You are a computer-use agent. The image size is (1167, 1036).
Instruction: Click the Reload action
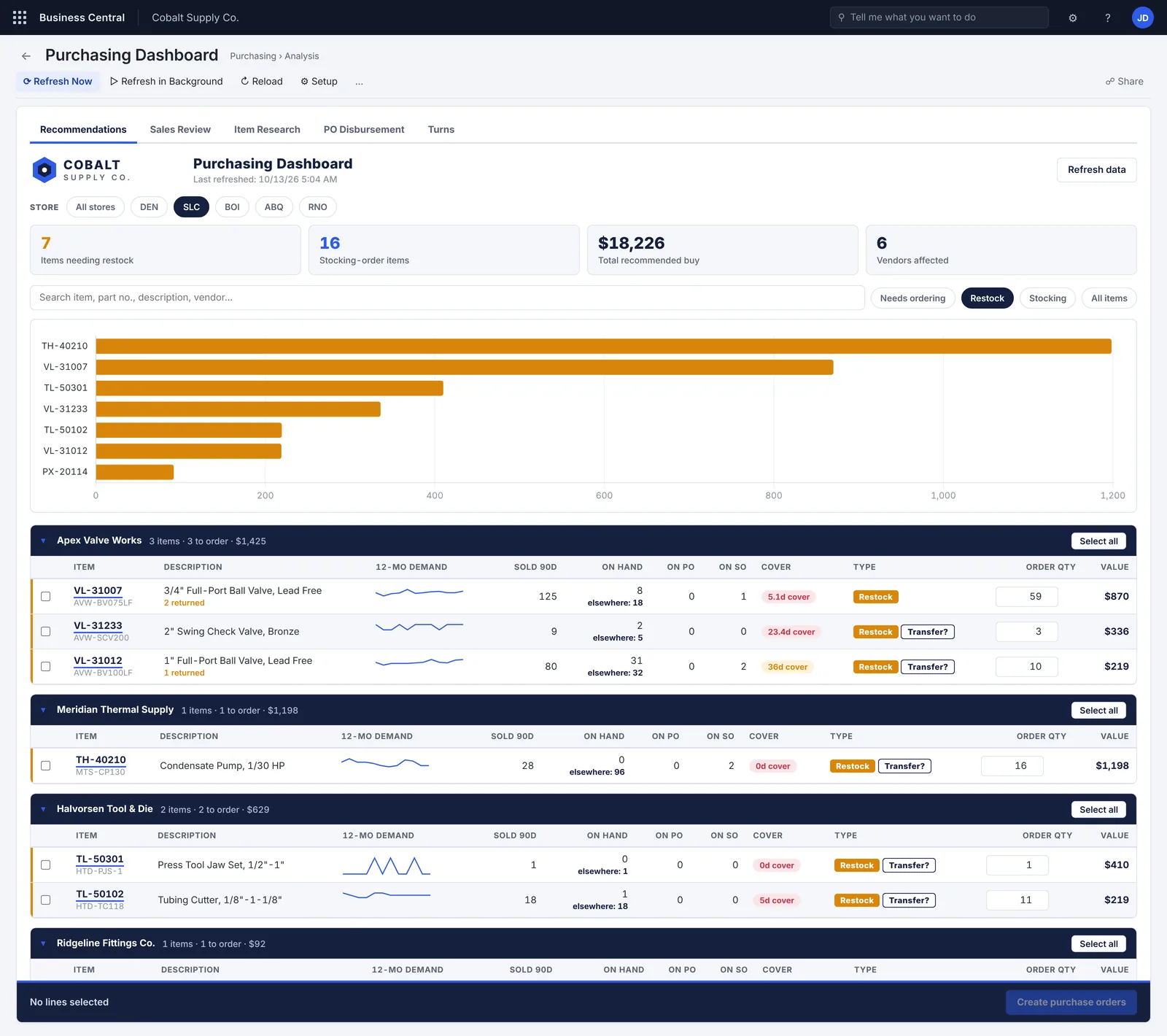pos(262,82)
